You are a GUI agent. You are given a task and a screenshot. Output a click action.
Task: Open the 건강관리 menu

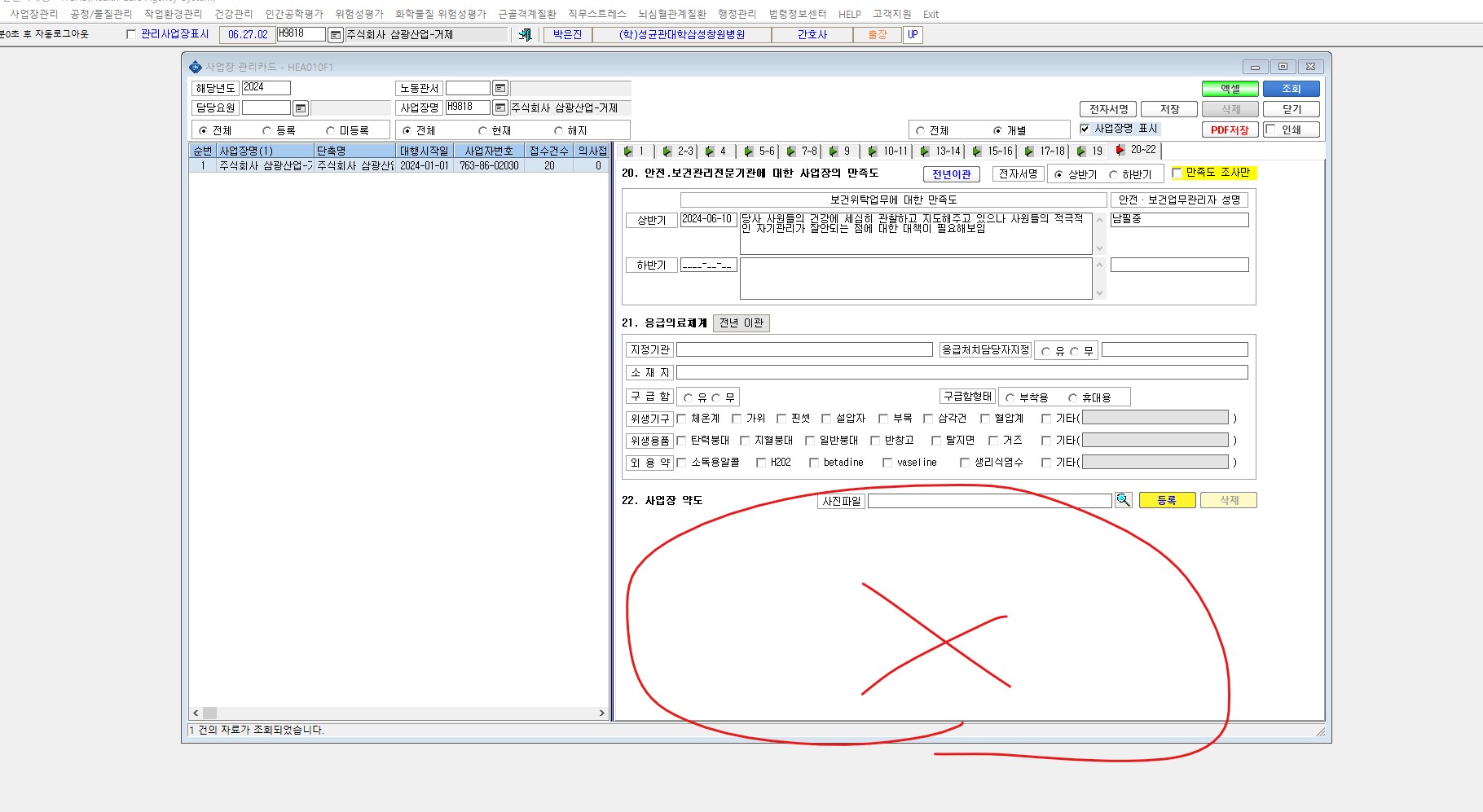pyautogui.click(x=234, y=14)
